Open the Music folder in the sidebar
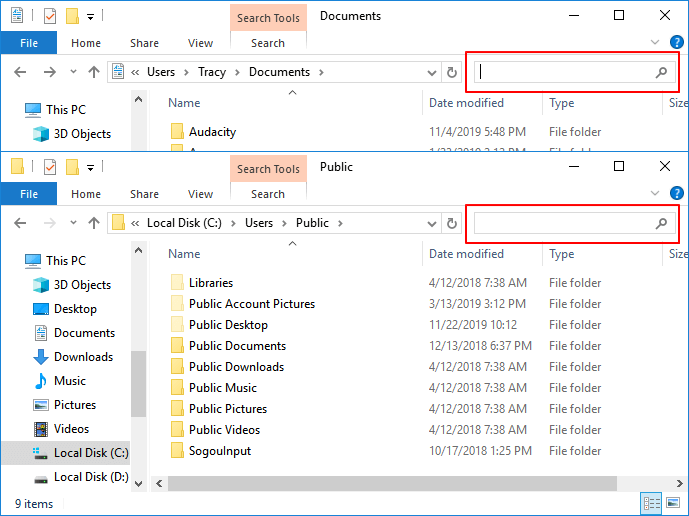Image resolution: width=689 pixels, height=516 pixels. (69, 381)
